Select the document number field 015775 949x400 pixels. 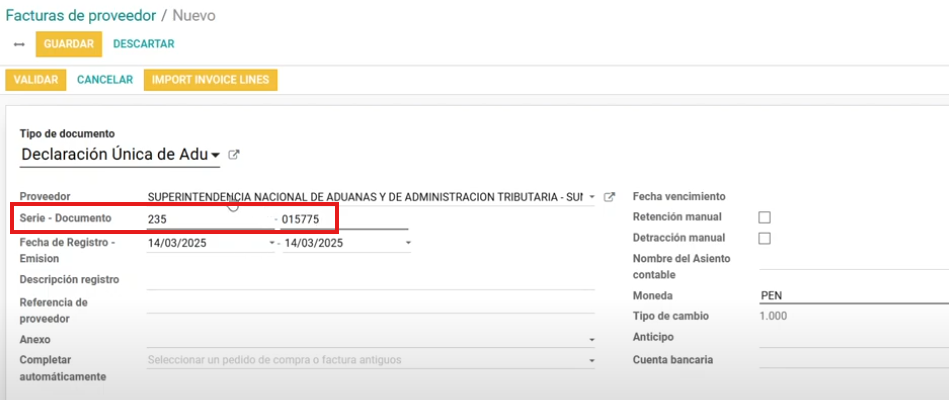point(343,219)
